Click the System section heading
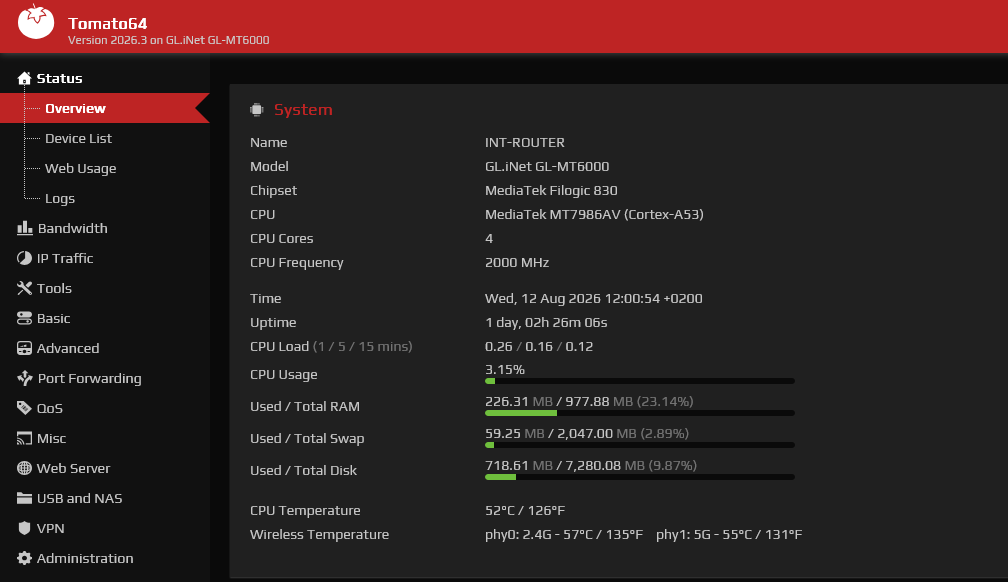 303,109
